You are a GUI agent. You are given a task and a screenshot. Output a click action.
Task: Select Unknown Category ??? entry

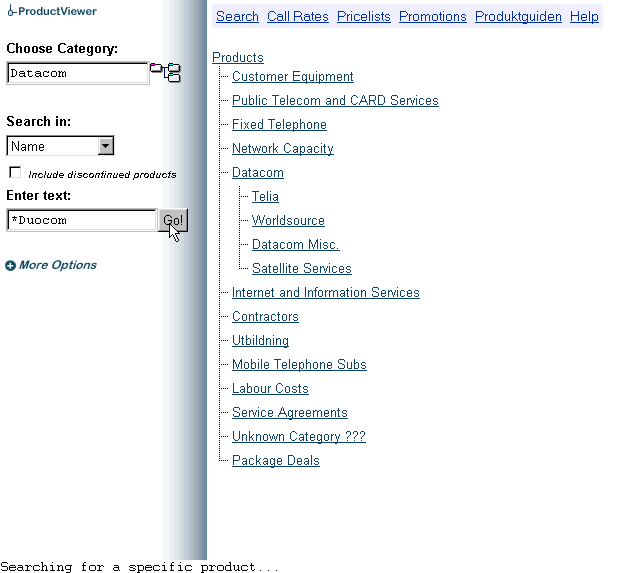click(299, 436)
